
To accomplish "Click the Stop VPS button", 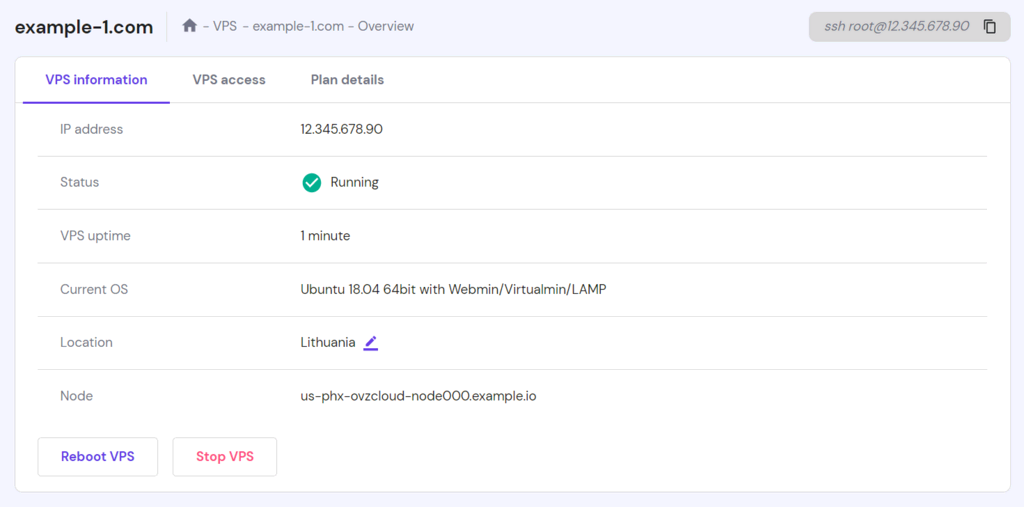I will 225,457.
